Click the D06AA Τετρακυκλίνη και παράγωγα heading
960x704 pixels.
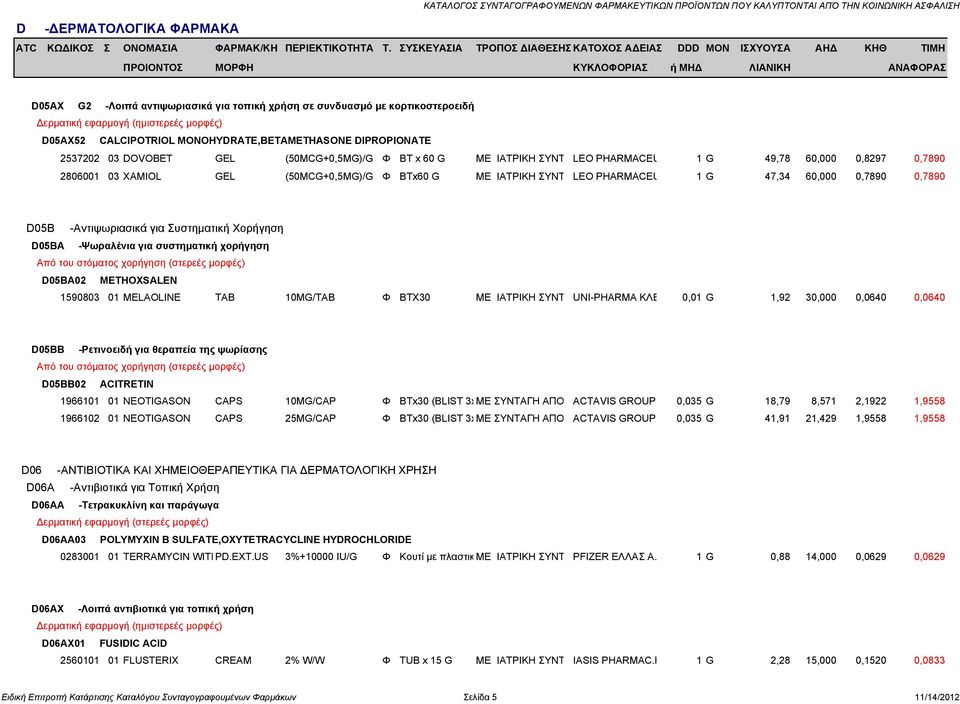tap(126, 506)
